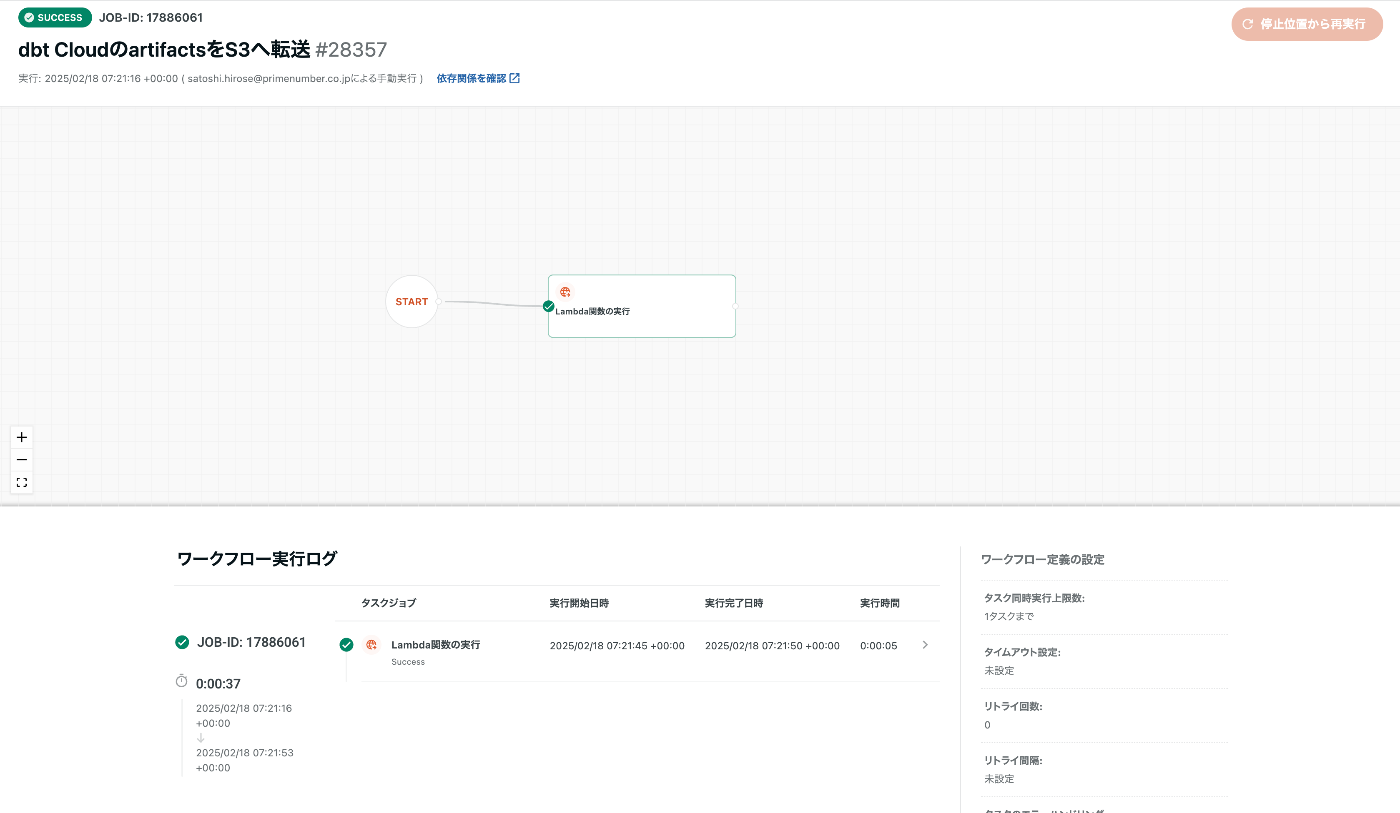Click the output port of the Lambda node
Image resolution: width=1400 pixels, height=813 pixels.
pos(736,306)
